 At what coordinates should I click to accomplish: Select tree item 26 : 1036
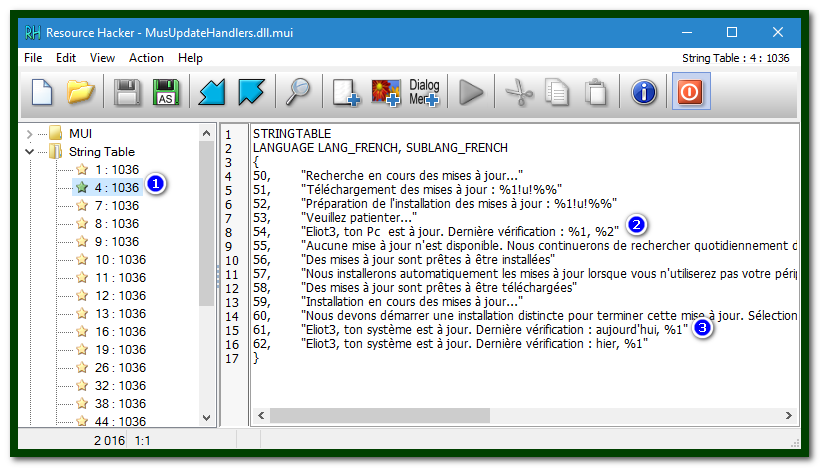pos(120,368)
